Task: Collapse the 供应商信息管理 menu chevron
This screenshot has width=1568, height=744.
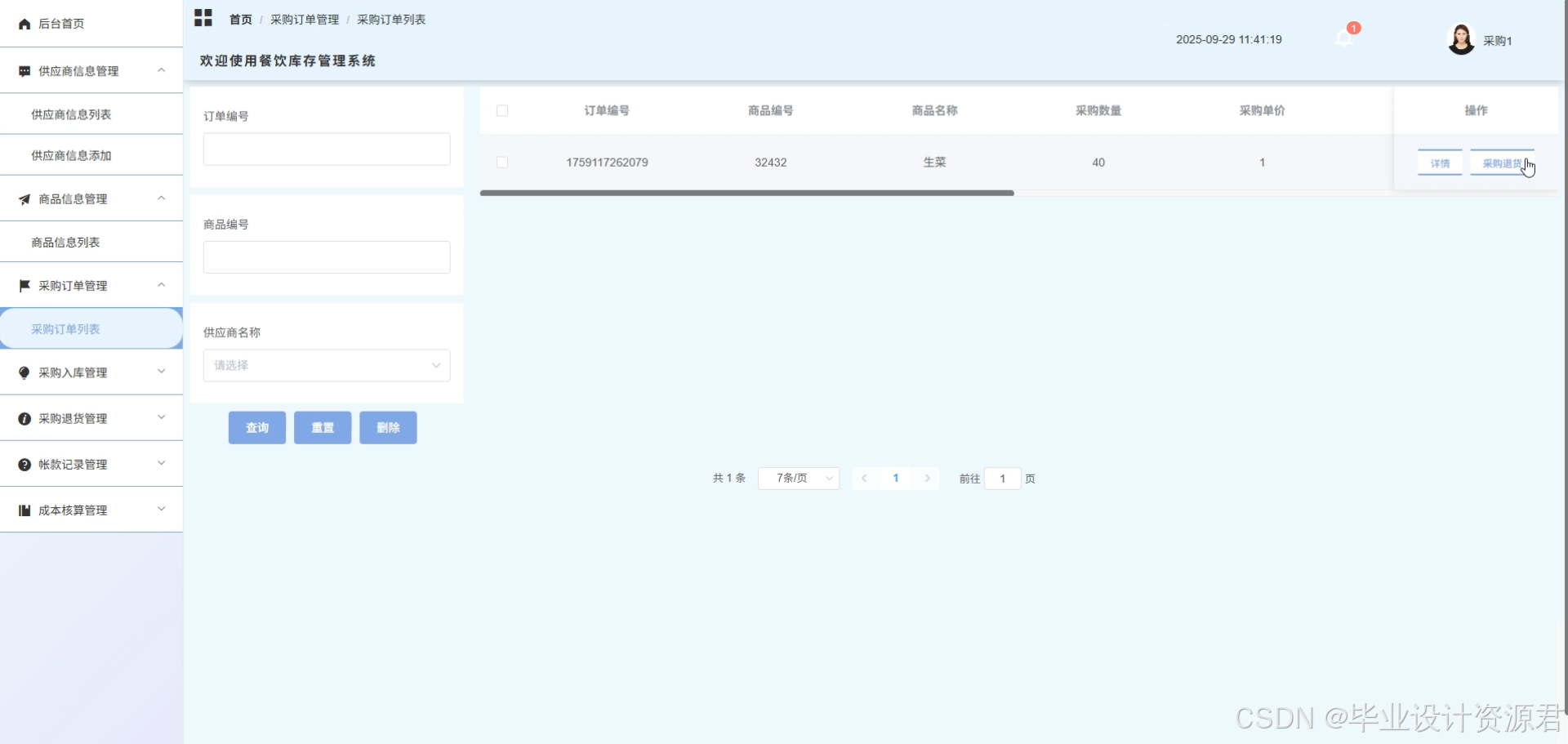Action: click(x=162, y=71)
